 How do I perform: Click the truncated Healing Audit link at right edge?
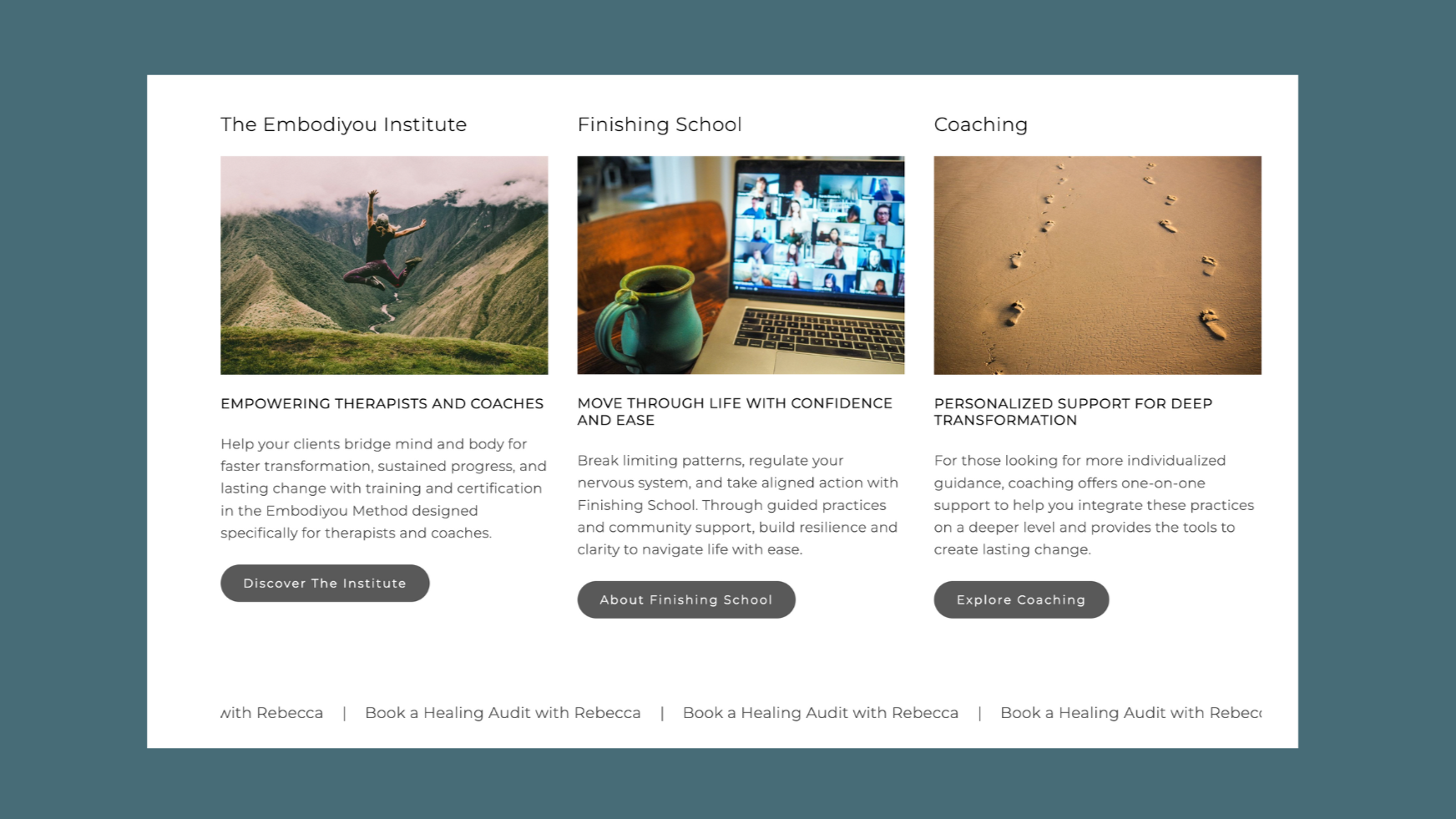tap(1130, 712)
